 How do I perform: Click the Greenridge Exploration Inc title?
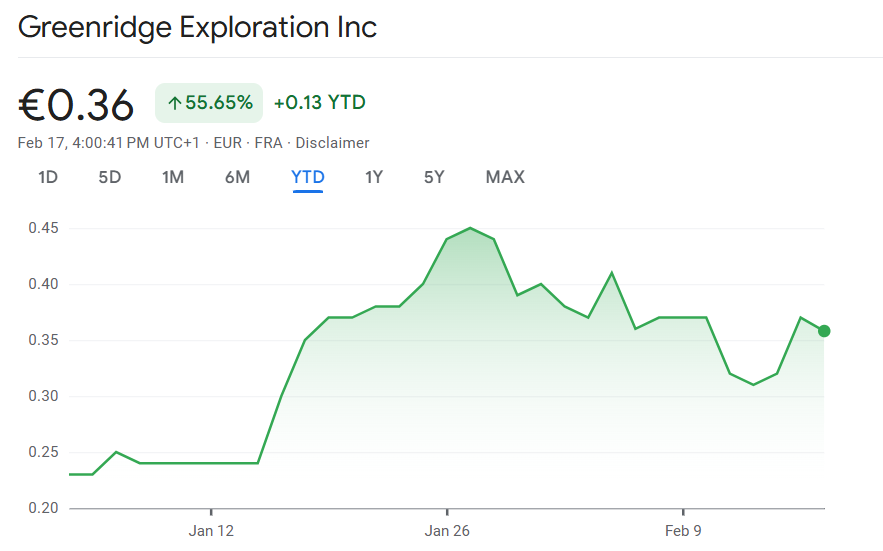(x=197, y=27)
